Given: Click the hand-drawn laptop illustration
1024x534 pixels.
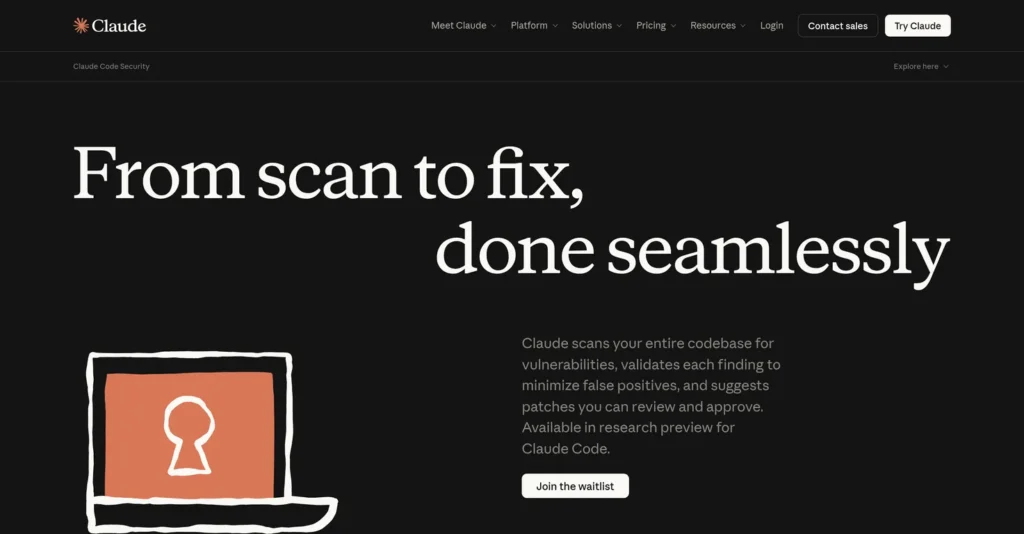Looking at the screenshot, I should point(212,442).
